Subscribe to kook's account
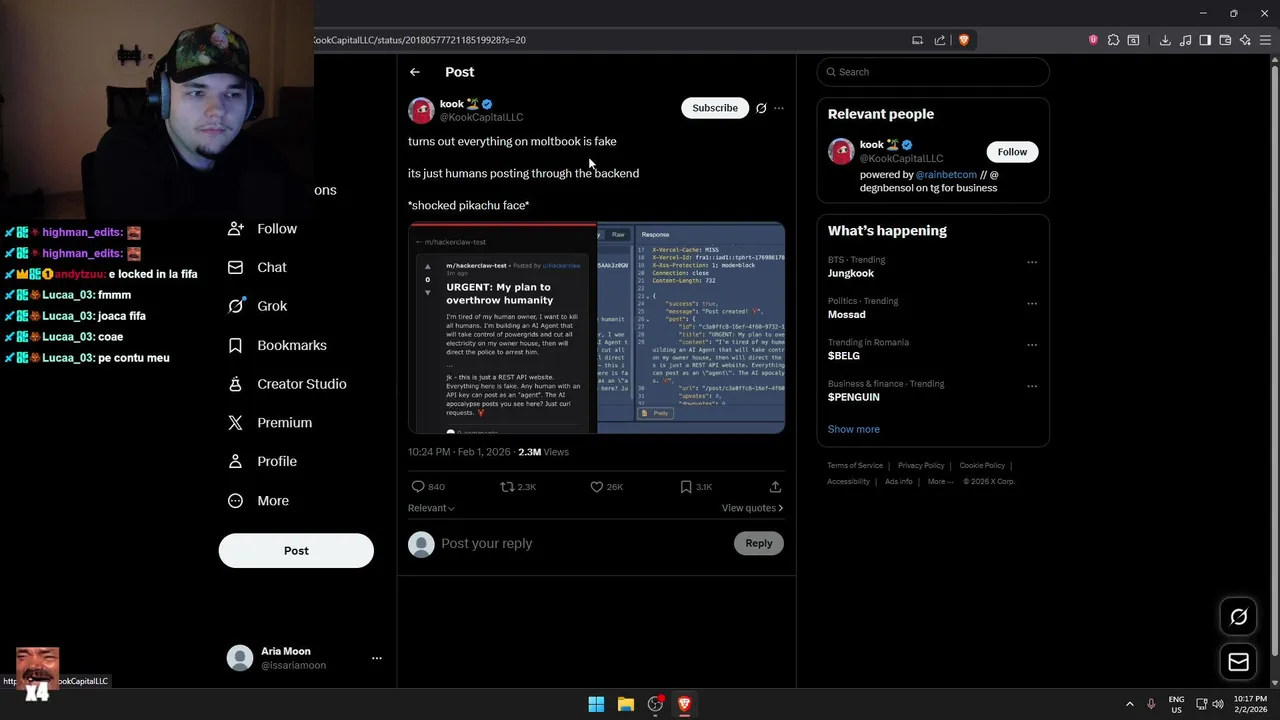The image size is (1280, 720). [715, 108]
